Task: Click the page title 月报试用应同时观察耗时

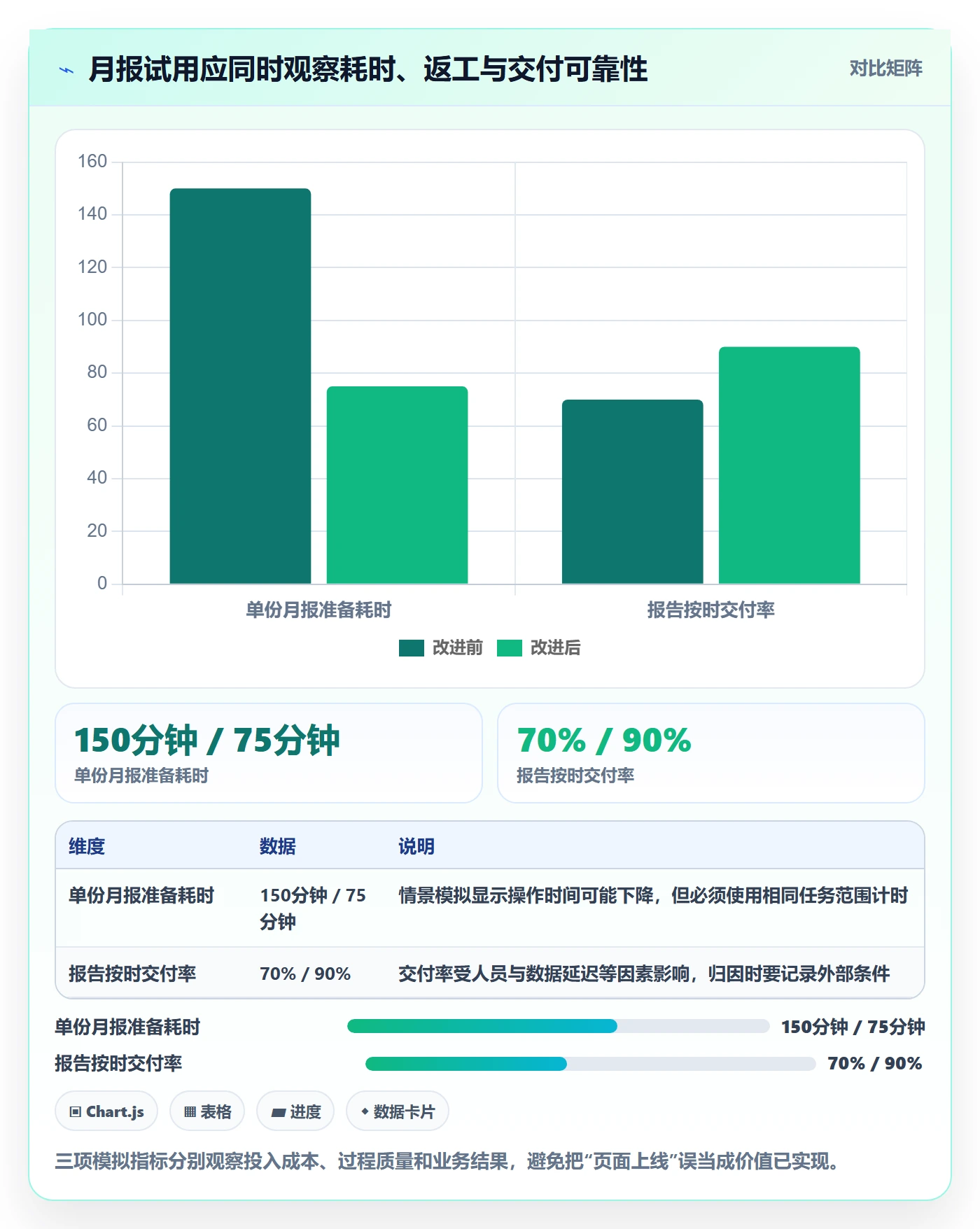Action: tap(368, 69)
